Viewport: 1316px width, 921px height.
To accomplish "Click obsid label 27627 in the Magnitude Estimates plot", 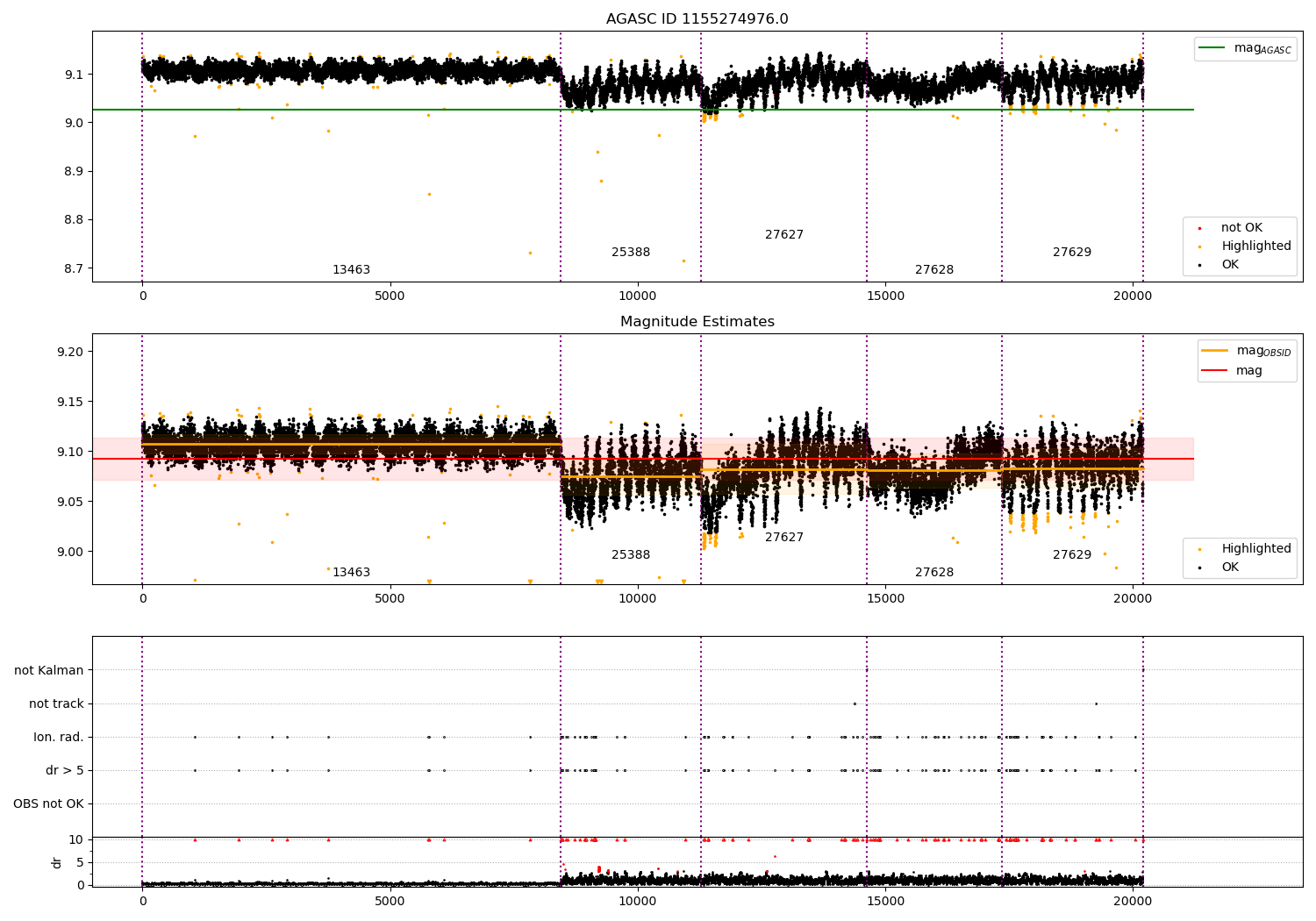I will [784, 538].
